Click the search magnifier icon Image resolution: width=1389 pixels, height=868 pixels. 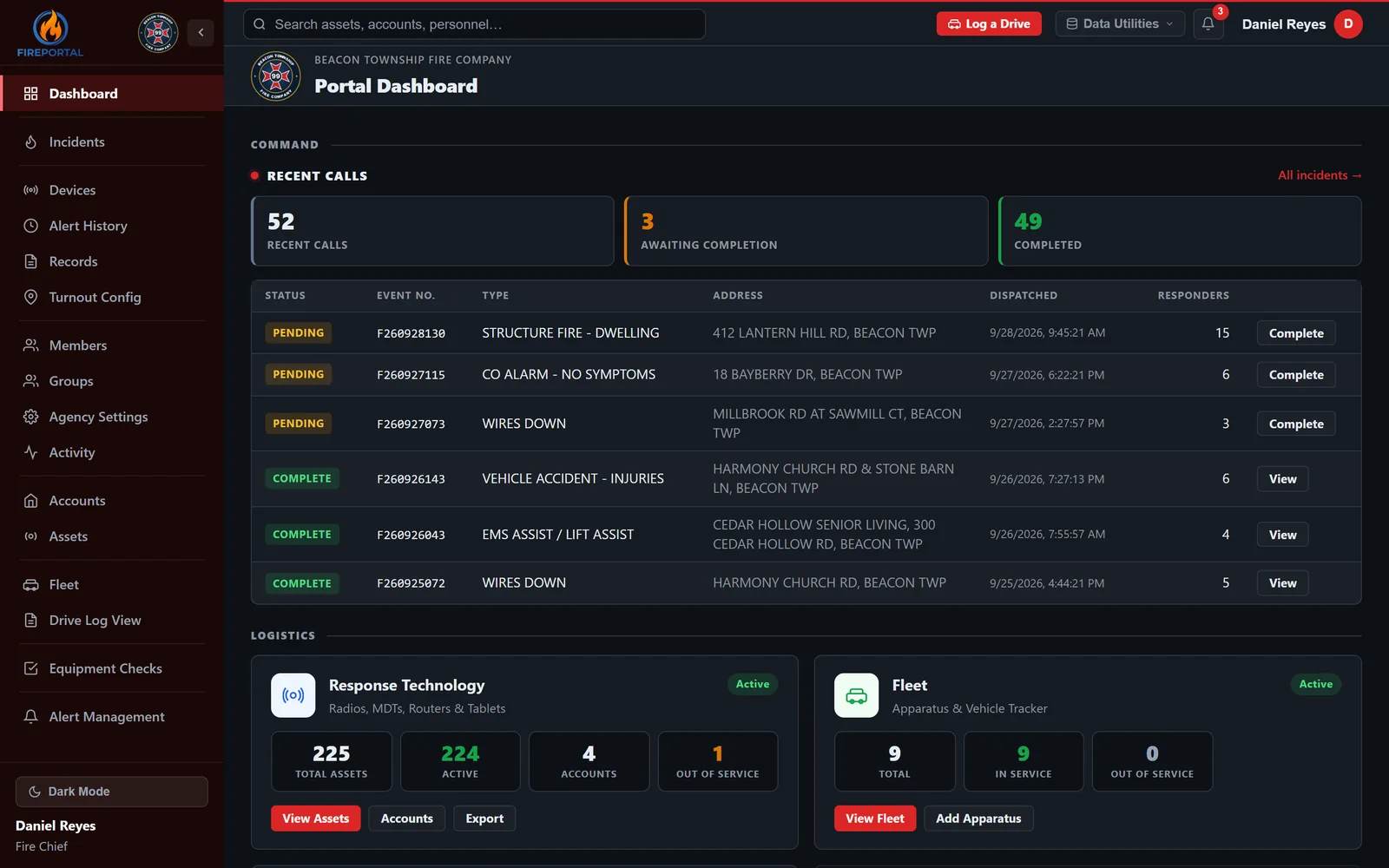pos(260,24)
